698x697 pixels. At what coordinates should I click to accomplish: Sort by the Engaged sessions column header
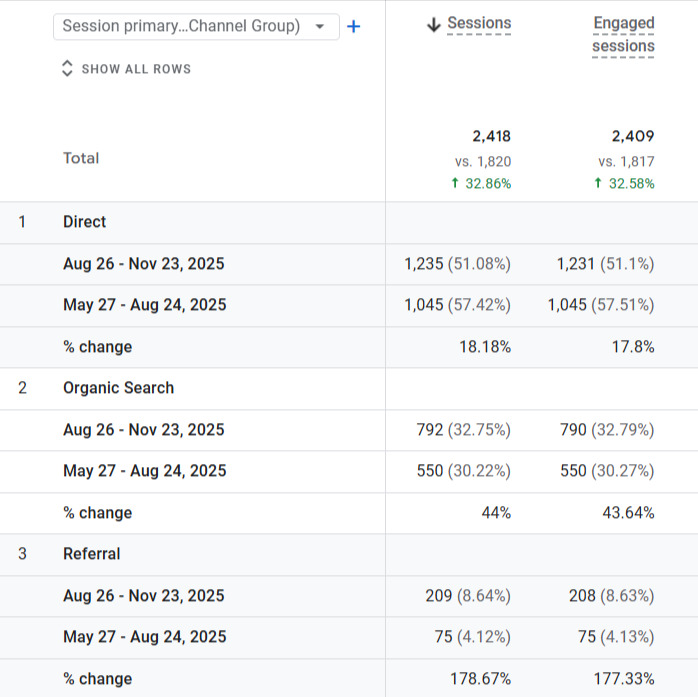pos(623,35)
